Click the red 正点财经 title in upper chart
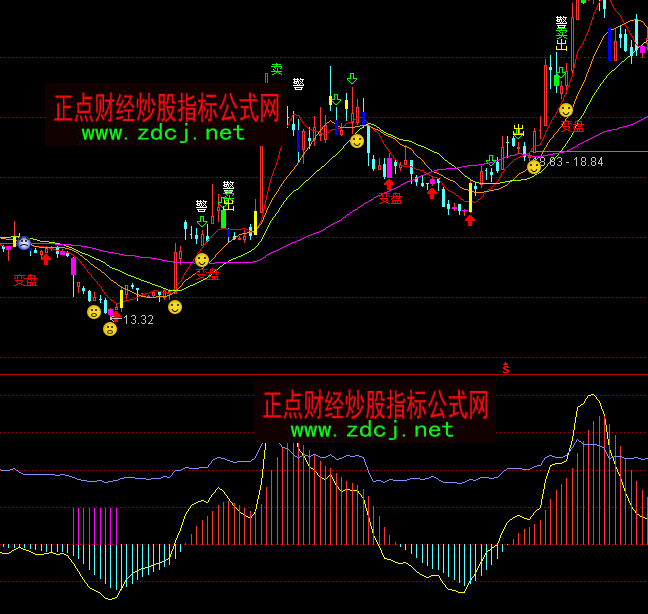Viewport: 648px width, 614px height. click(165, 107)
